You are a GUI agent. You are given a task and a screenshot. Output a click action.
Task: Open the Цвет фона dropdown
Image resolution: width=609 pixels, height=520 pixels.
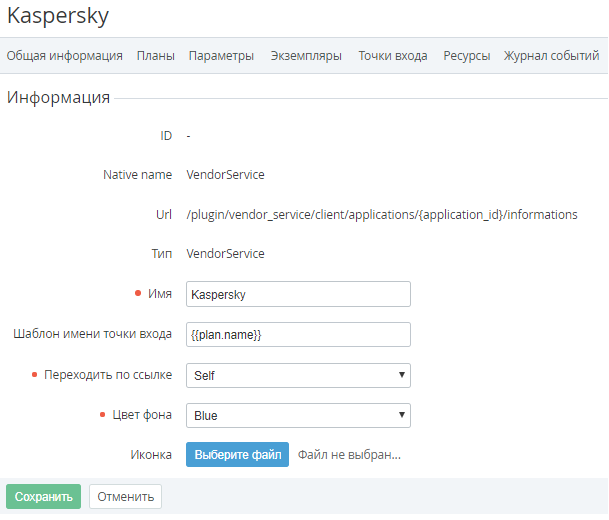tap(298, 416)
